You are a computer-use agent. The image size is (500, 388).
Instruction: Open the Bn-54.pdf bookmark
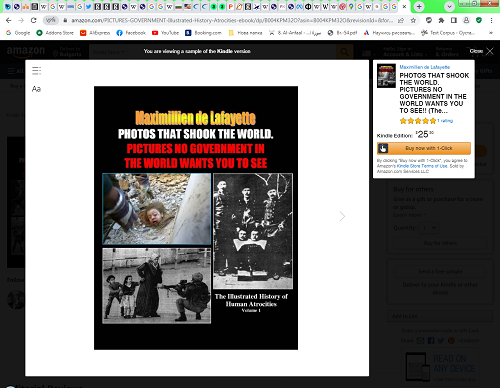pos(342,33)
